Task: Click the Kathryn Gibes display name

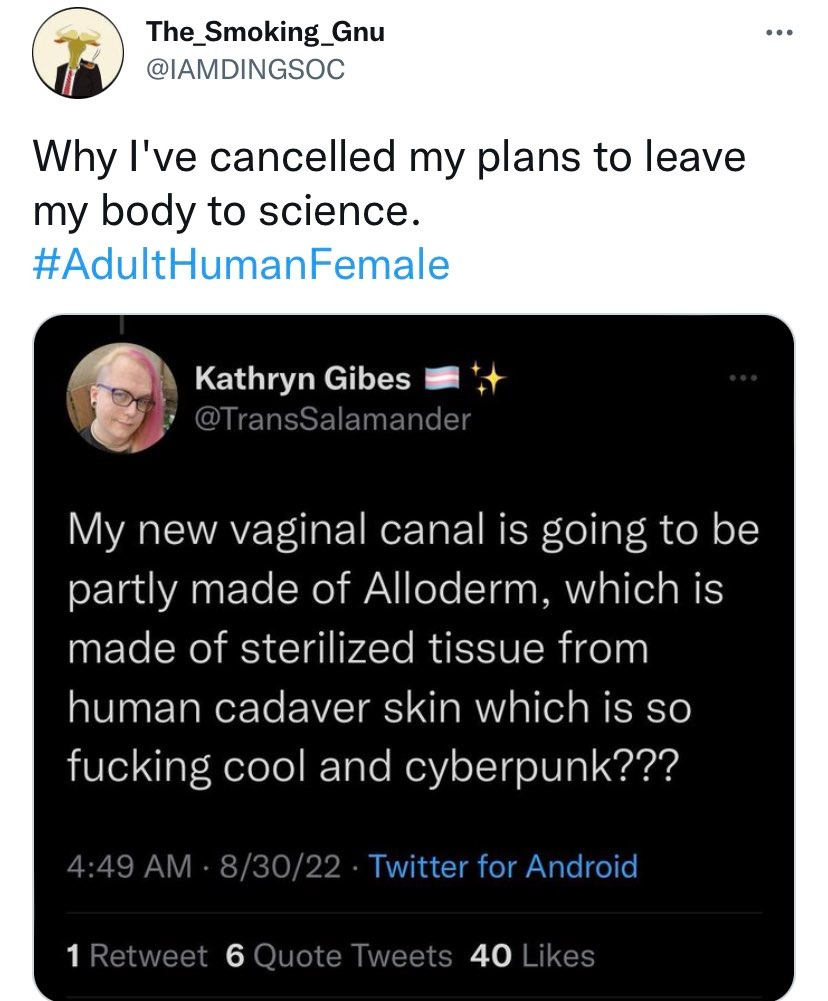Action: (x=302, y=379)
